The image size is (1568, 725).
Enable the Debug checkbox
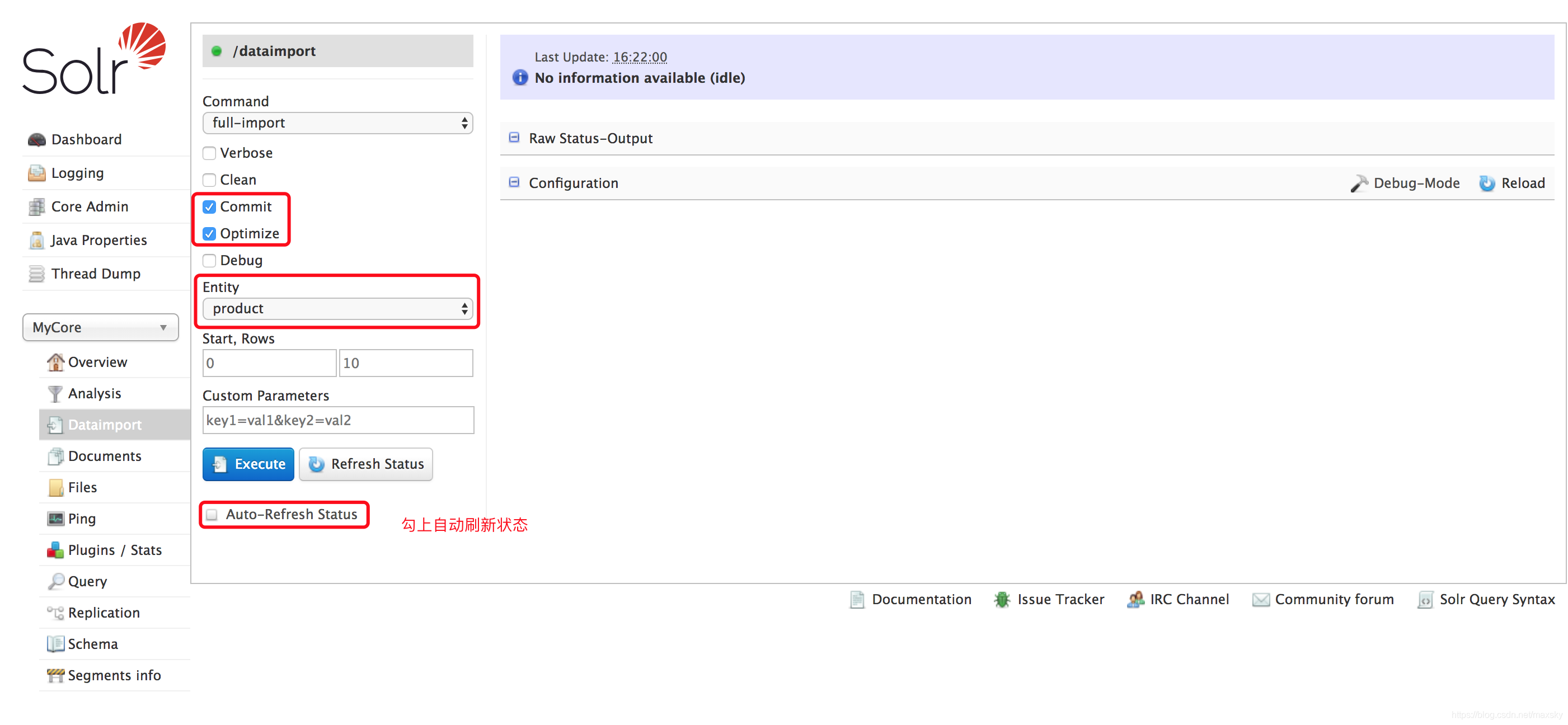209,261
